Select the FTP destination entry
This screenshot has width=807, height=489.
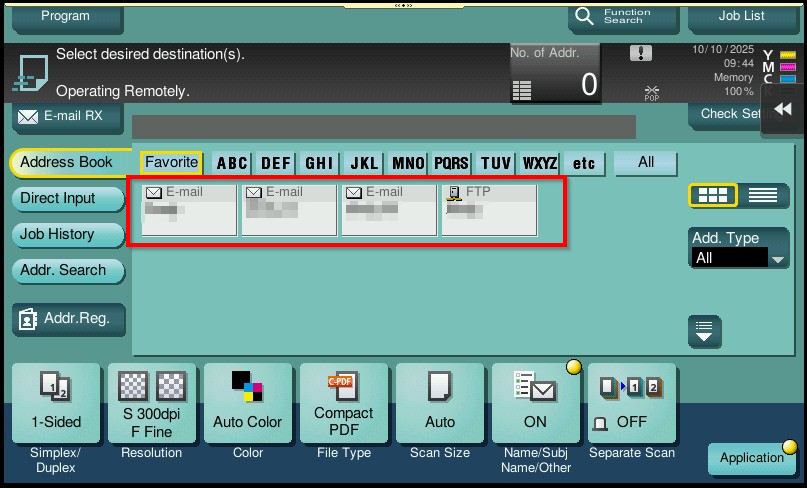point(489,209)
